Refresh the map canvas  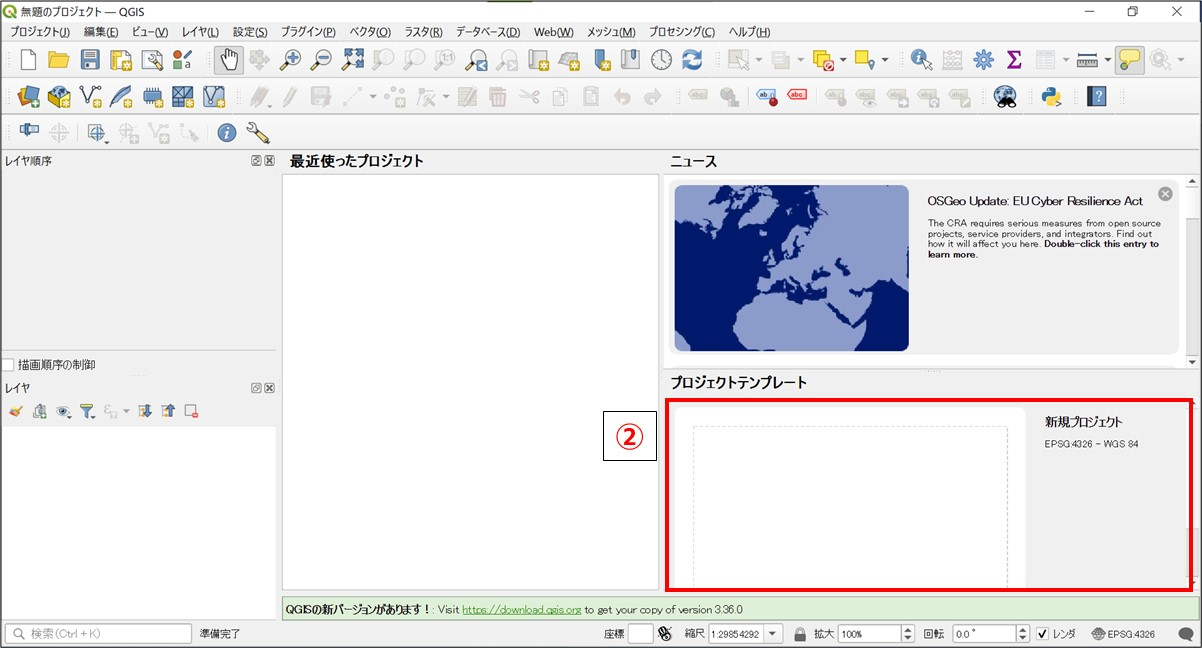692,60
